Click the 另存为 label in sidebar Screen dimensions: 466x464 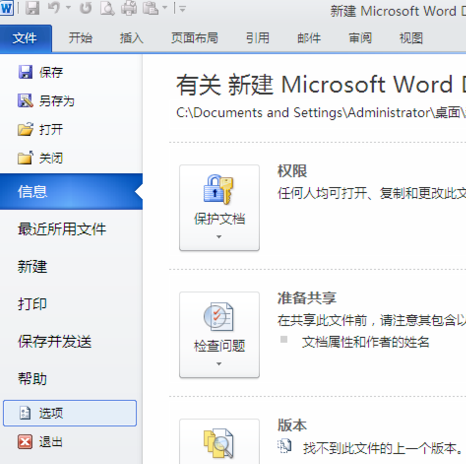57,101
